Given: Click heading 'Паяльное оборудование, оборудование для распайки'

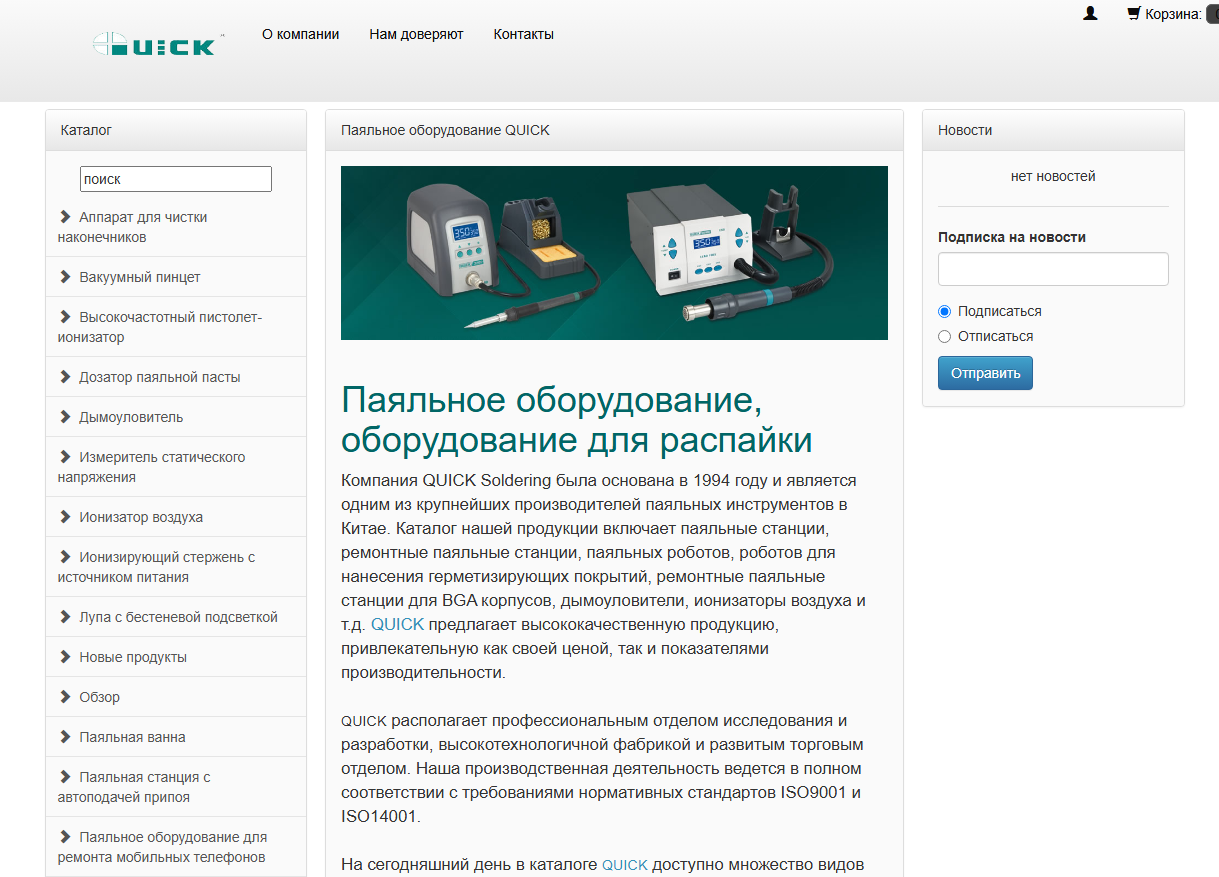Looking at the screenshot, I should click(x=577, y=419).
